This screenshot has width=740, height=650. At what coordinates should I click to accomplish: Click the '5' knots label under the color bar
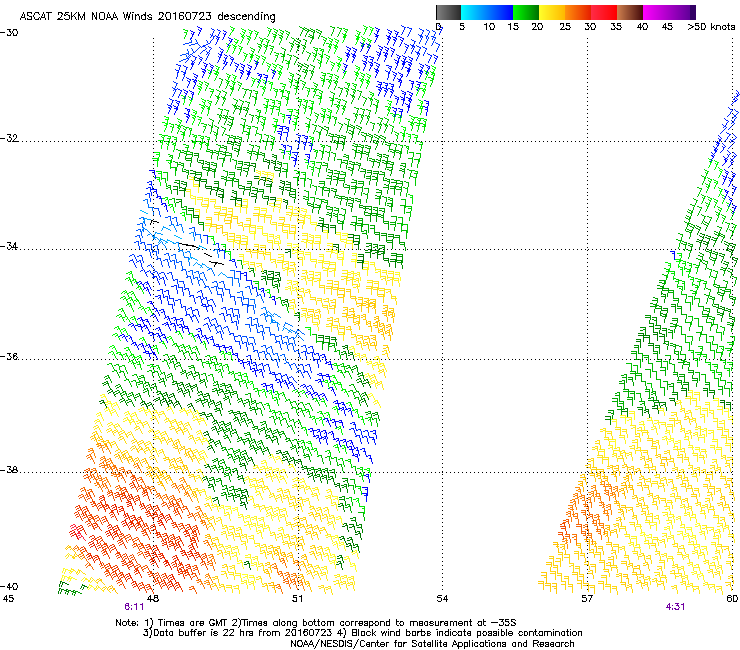pos(462,27)
